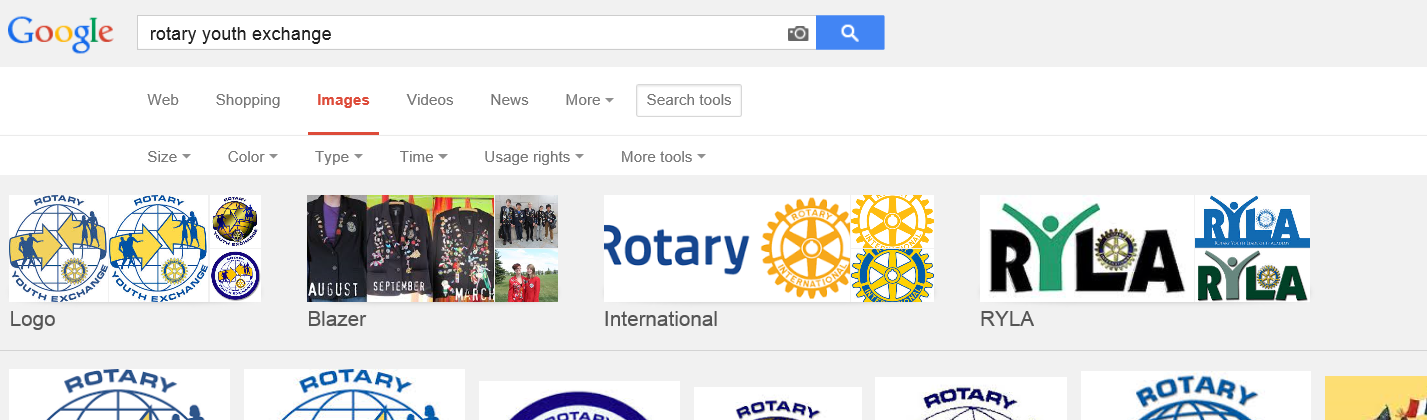The width and height of the screenshot is (1427, 420).
Task: Expand the Time filter dropdown
Action: (x=423, y=157)
